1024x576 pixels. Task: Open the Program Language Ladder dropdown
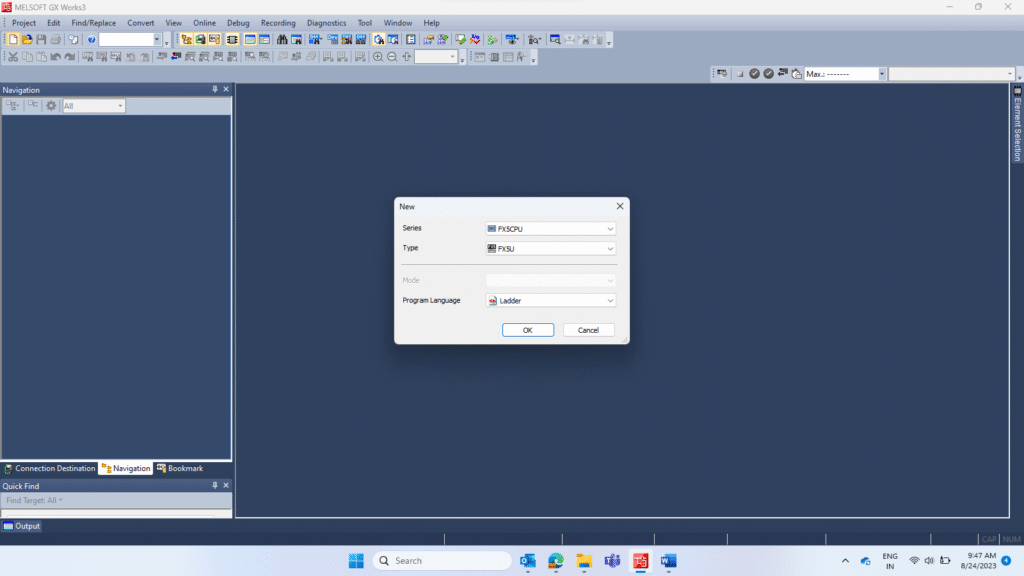(x=551, y=300)
